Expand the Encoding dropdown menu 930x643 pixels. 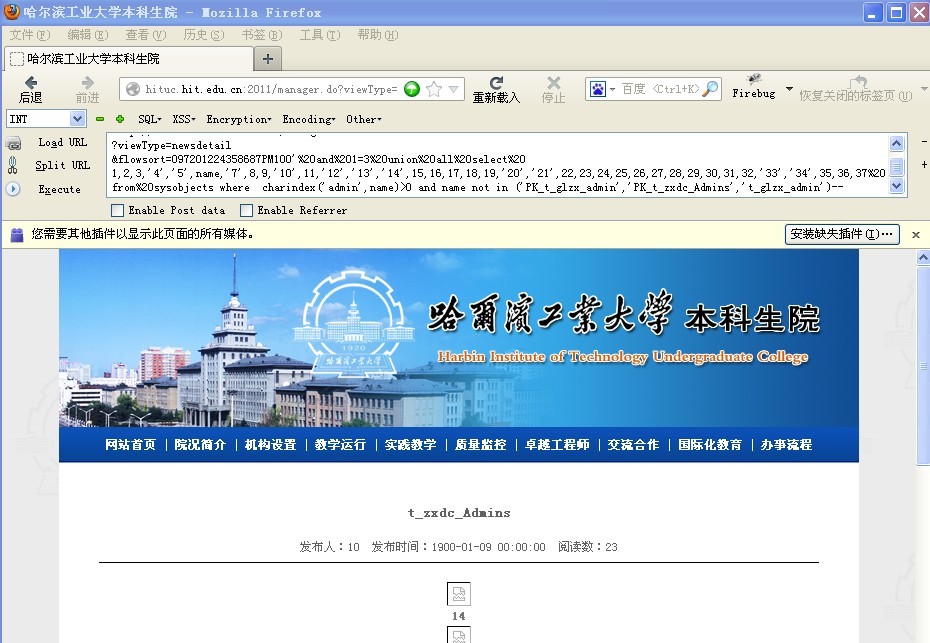309,119
